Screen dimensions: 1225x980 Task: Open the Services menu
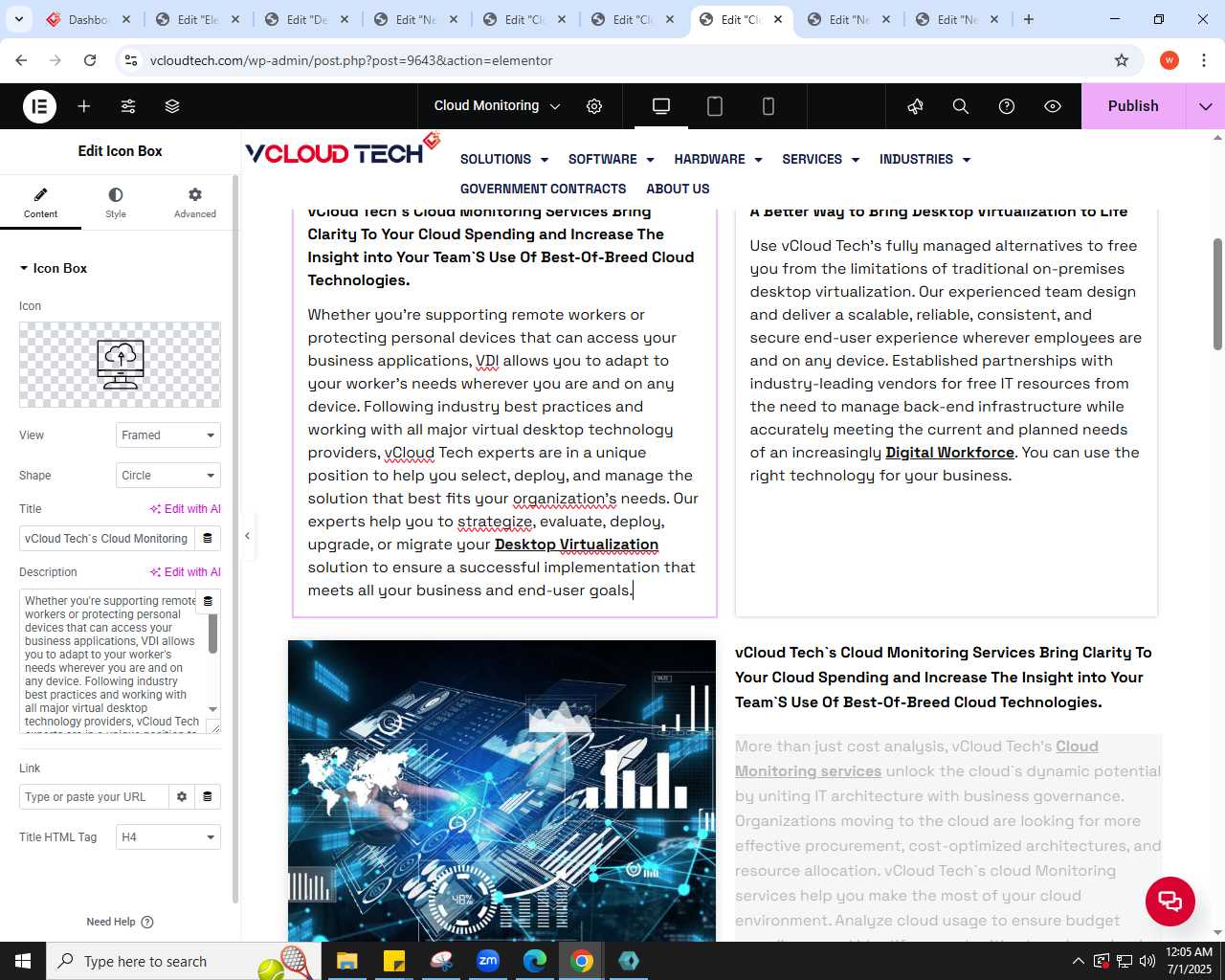coord(821,160)
